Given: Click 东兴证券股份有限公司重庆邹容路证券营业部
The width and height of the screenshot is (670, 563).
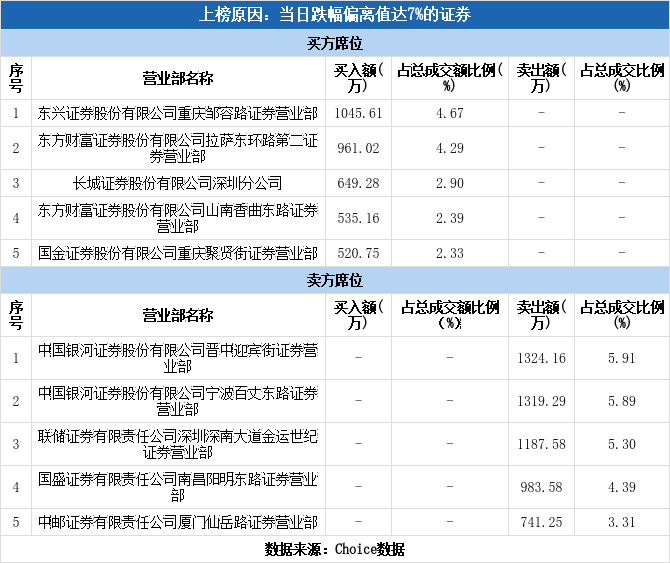Looking at the screenshot, I should point(178,113).
